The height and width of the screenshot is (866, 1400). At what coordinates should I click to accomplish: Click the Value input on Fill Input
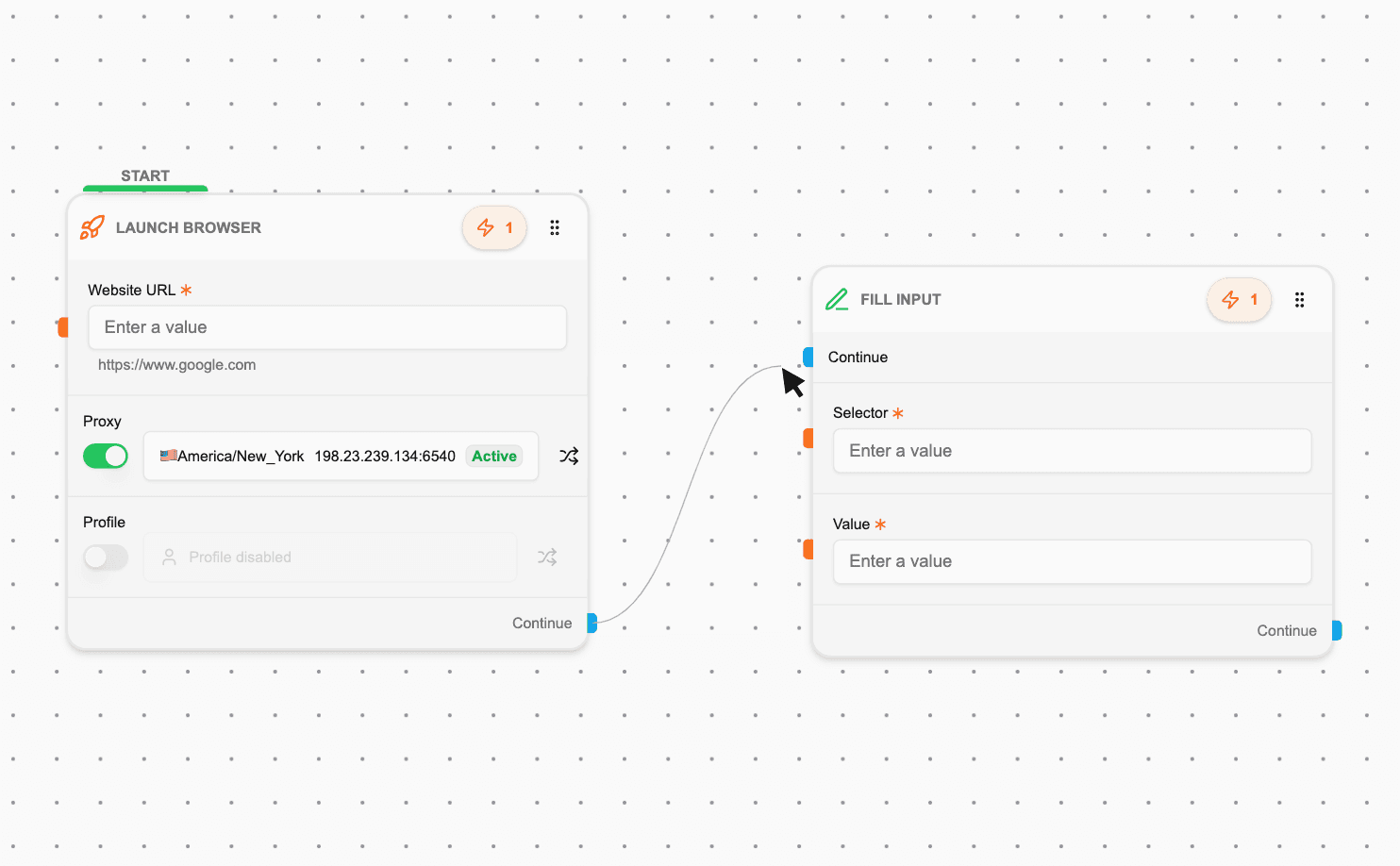coord(1072,561)
